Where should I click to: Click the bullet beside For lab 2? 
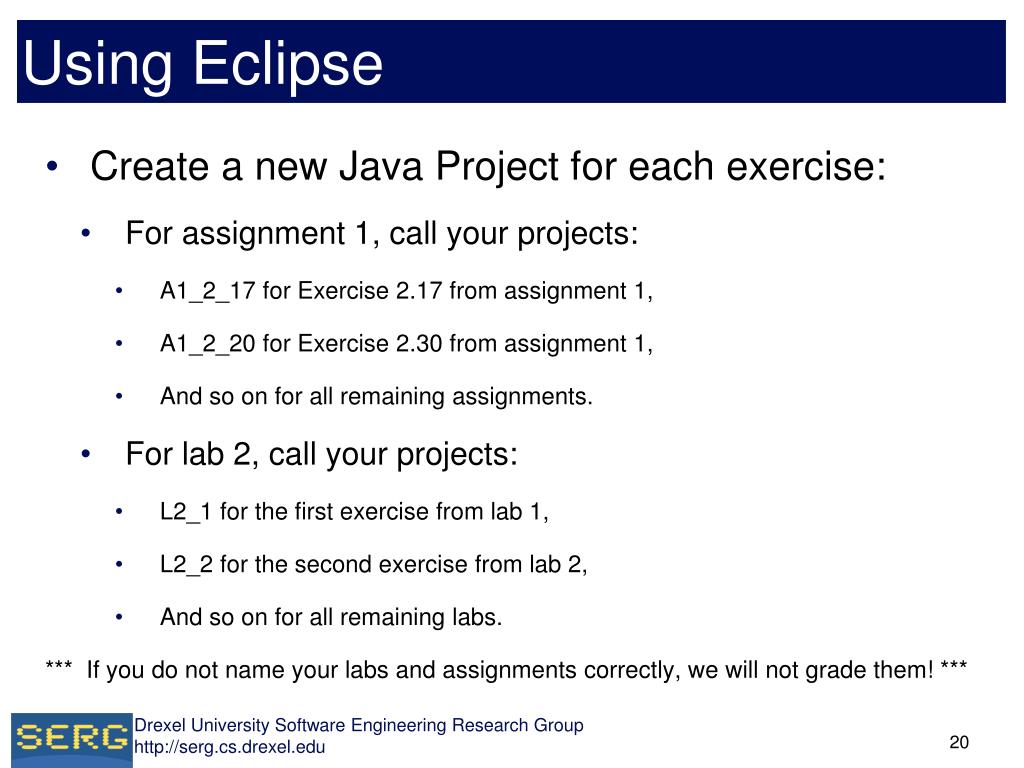click(x=86, y=454)
